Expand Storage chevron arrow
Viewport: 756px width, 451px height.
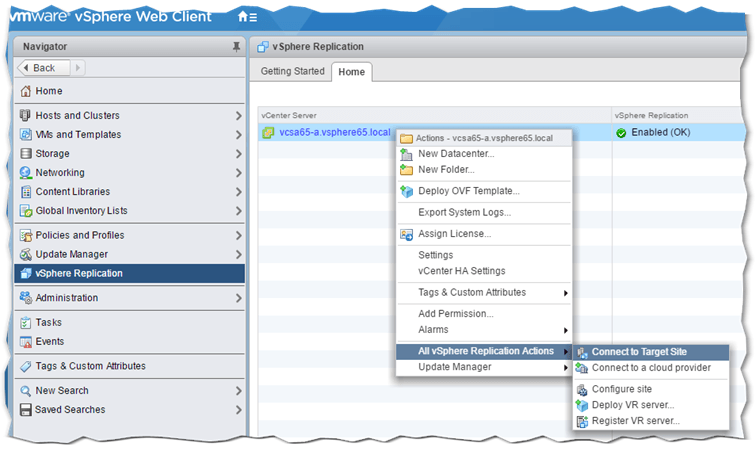coord(238,154)
